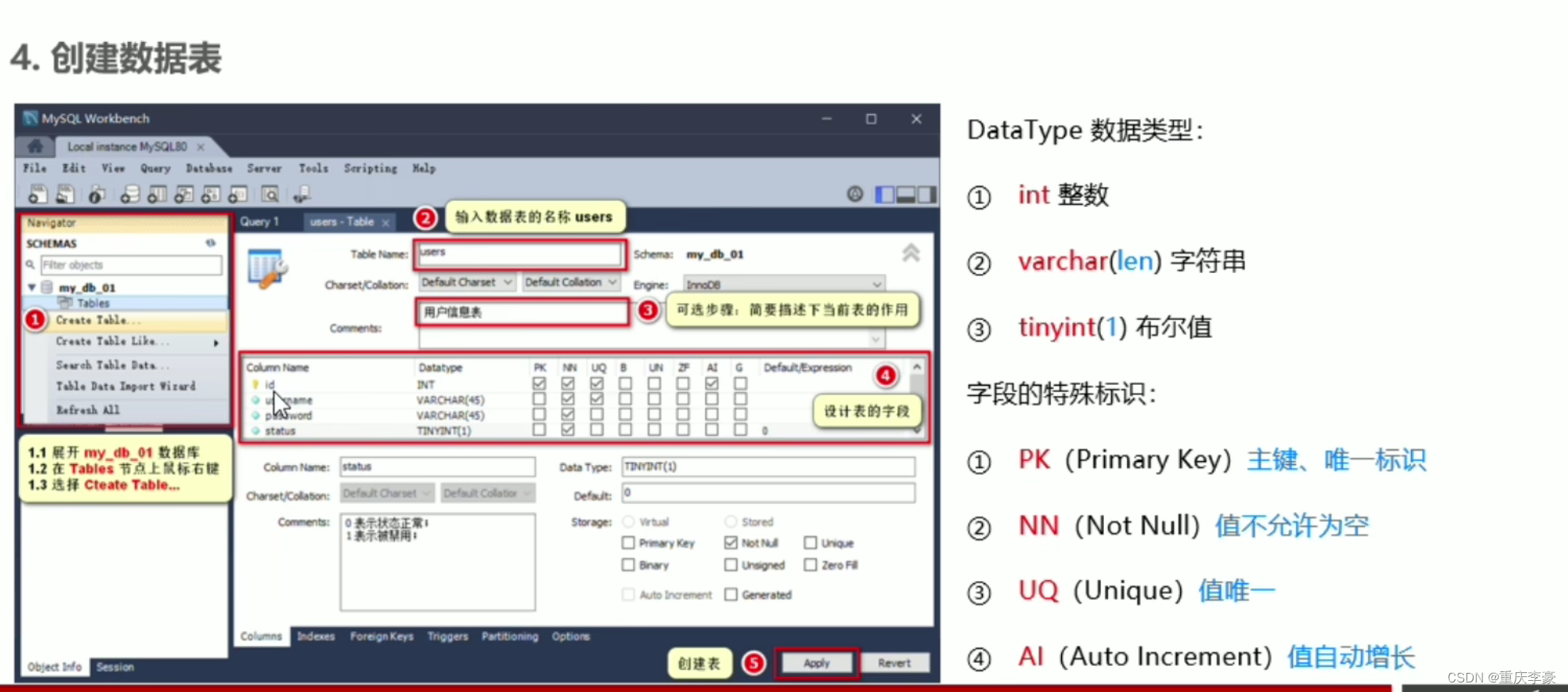The image size is (1568, 692).
Task: Close Local instance MySQL80 tab
Action: [201, 147]
